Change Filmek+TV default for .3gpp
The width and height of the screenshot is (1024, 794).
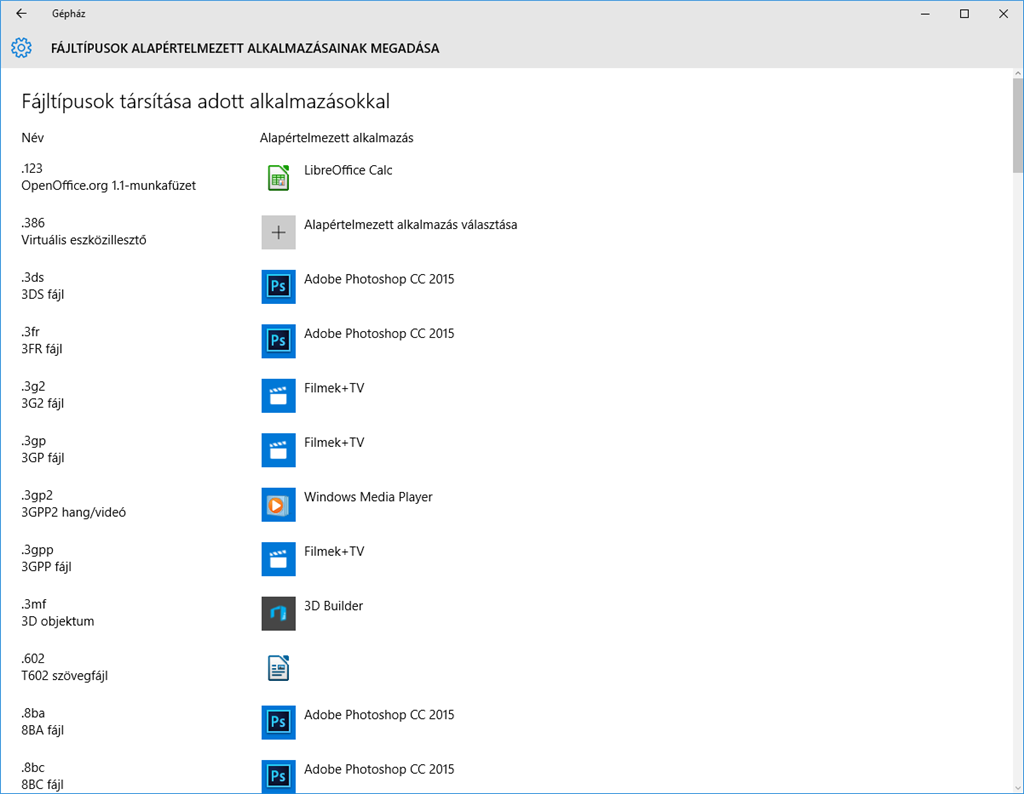tap(334, 552)
